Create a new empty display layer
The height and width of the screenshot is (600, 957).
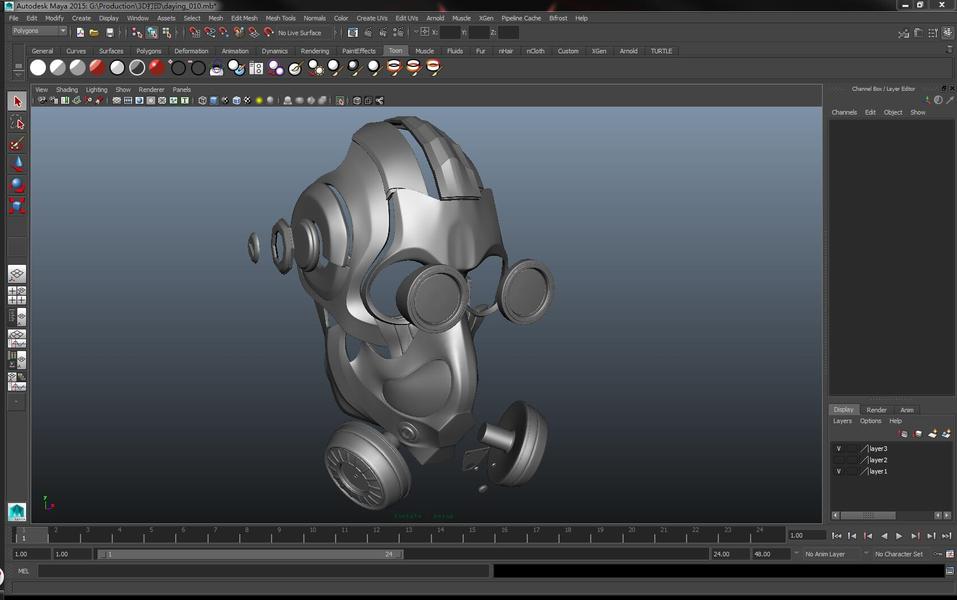click(932, 434)
